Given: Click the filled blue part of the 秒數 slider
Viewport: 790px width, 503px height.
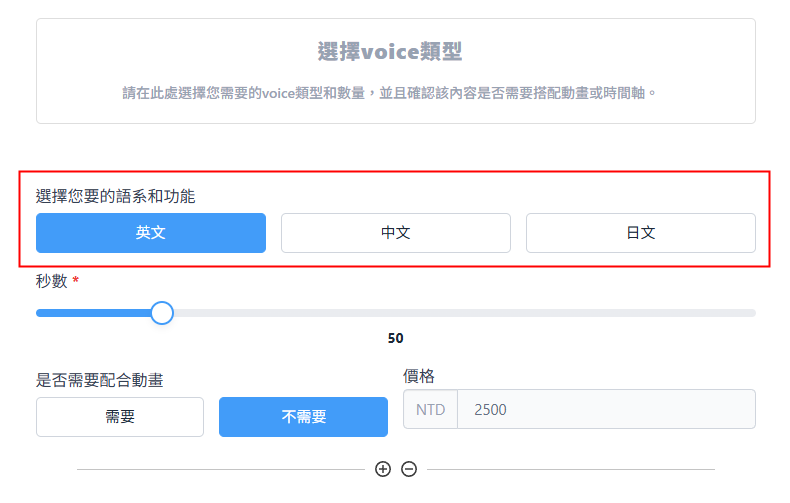Looking at the screenshot, I should tap(95, 313).
